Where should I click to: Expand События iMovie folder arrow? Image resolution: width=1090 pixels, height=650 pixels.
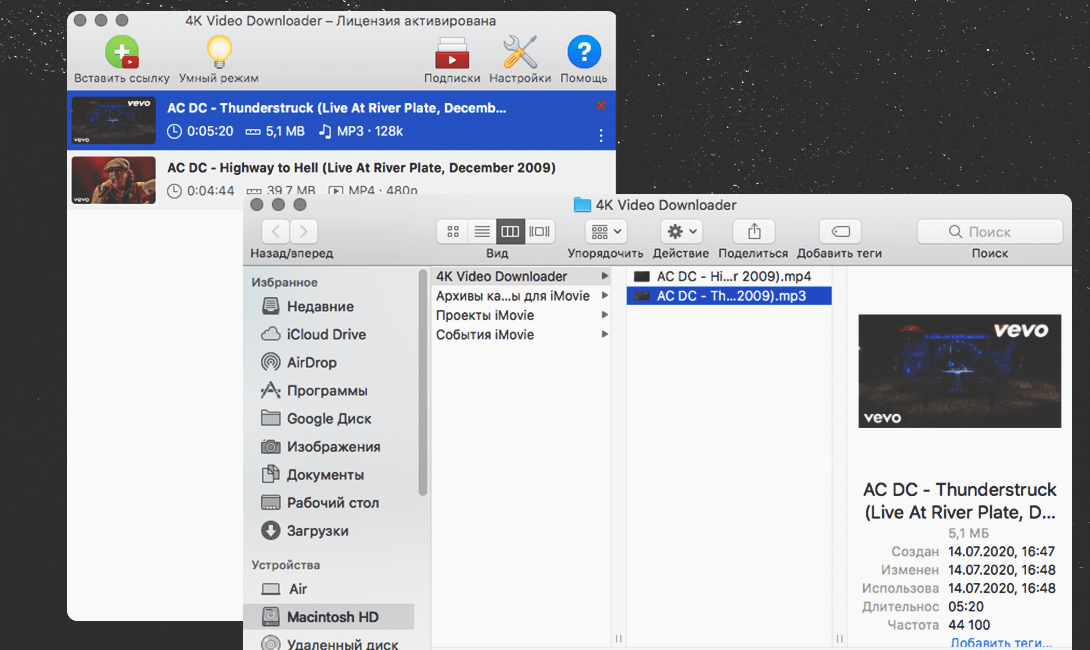[605, 334]
